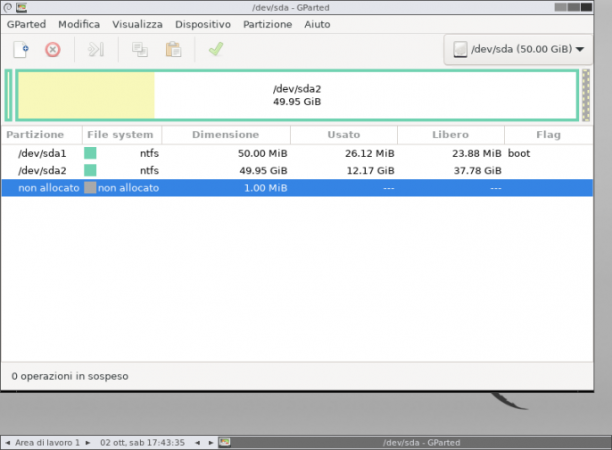Click the Delete partition red icon
The image size is (612, 450).
pyautogui.click(x=53, y=50)
